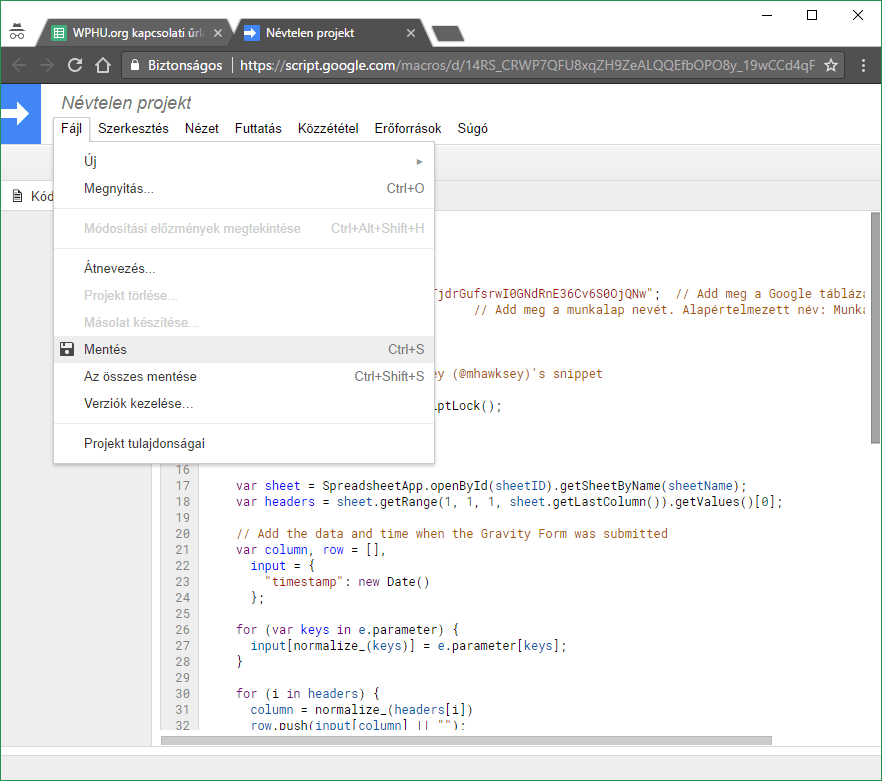Image resolution: width=882 pixels, height=781 pixels.
Task: Open the Futtatás dropdown menu
Action: [258, 128]
